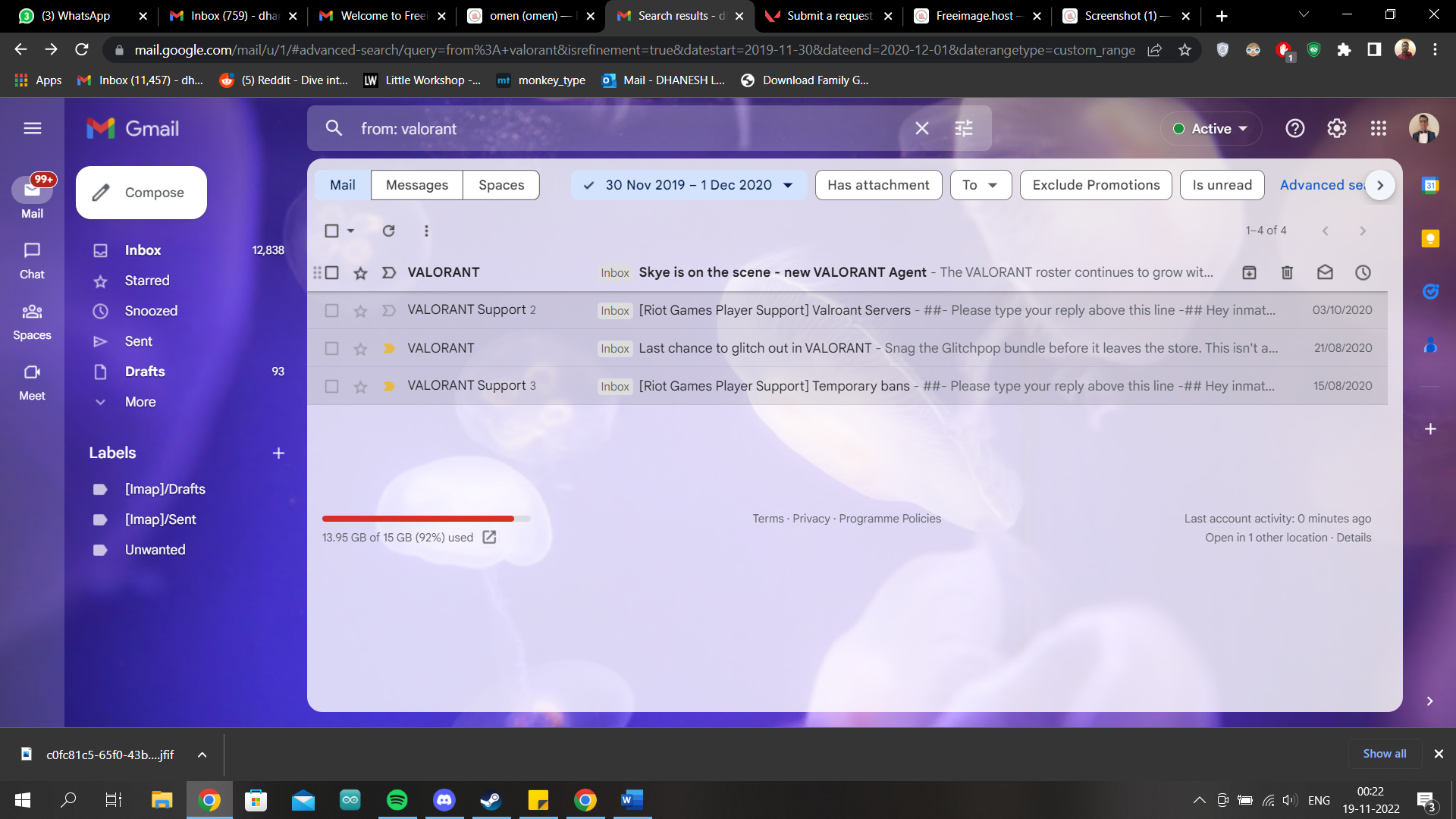Clear the search box with the X icon
Viewport: 1456px width, 819px height.
[922, 128]
